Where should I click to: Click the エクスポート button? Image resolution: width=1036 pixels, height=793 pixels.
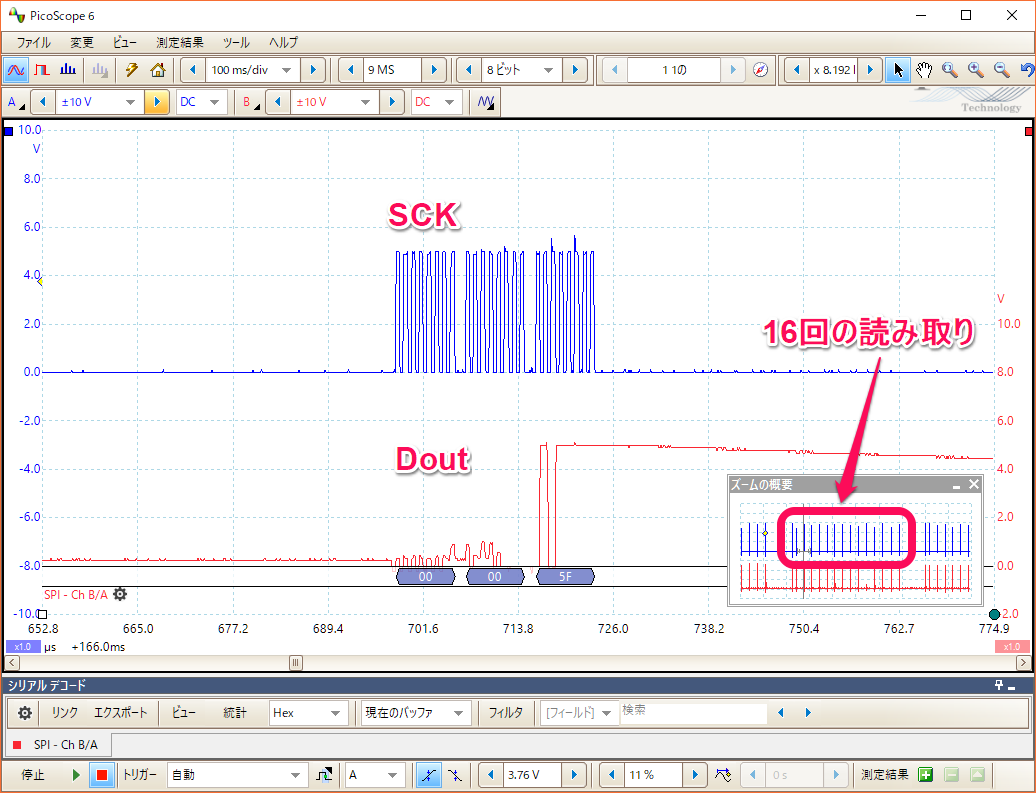(120, 713)
